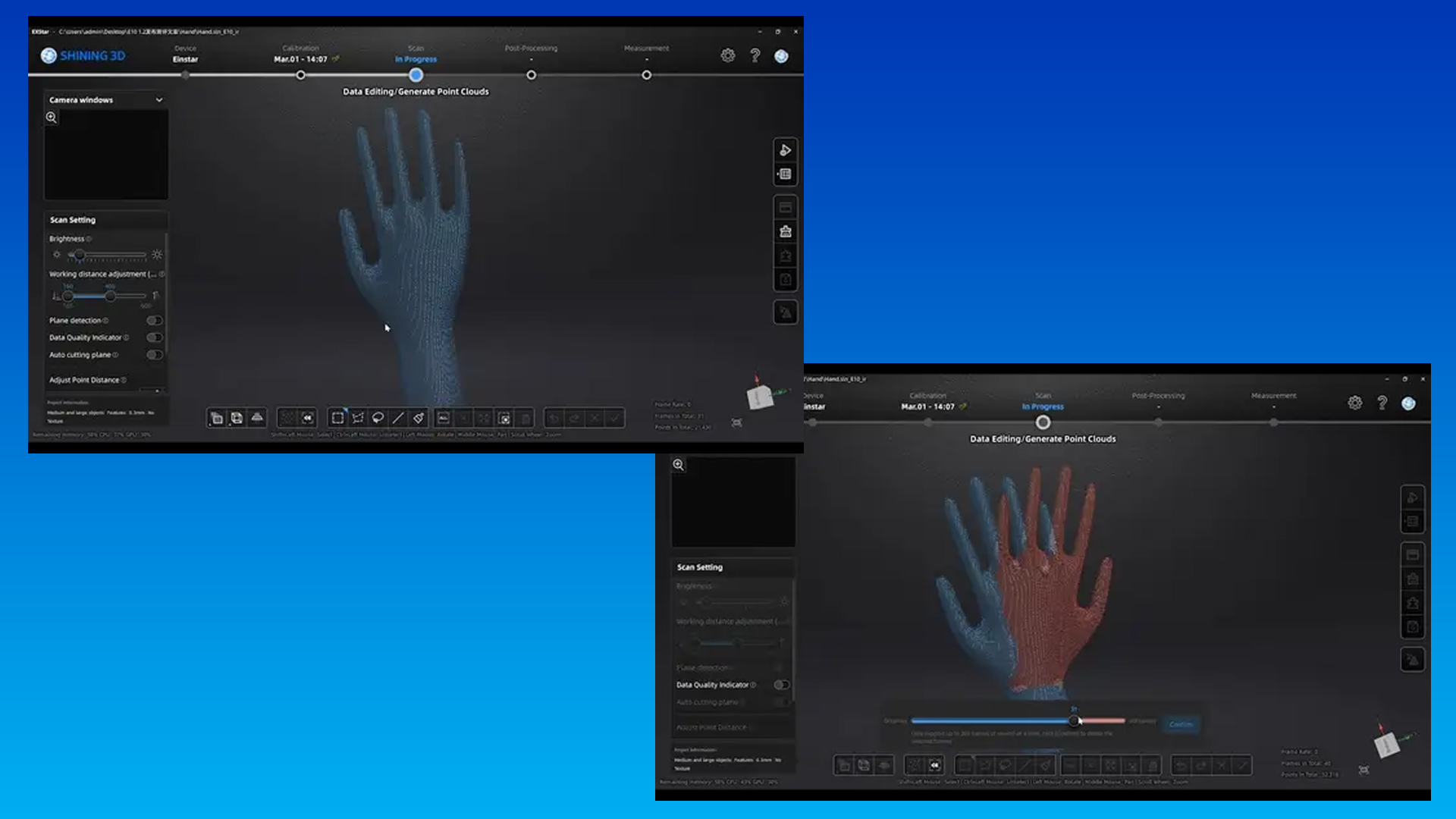Click the fit-to-view icon near the orientation cube, top window
Image resolution: width=1456 pixels, height=819 pixels.
pyautogui.click(x=736, y=422)
